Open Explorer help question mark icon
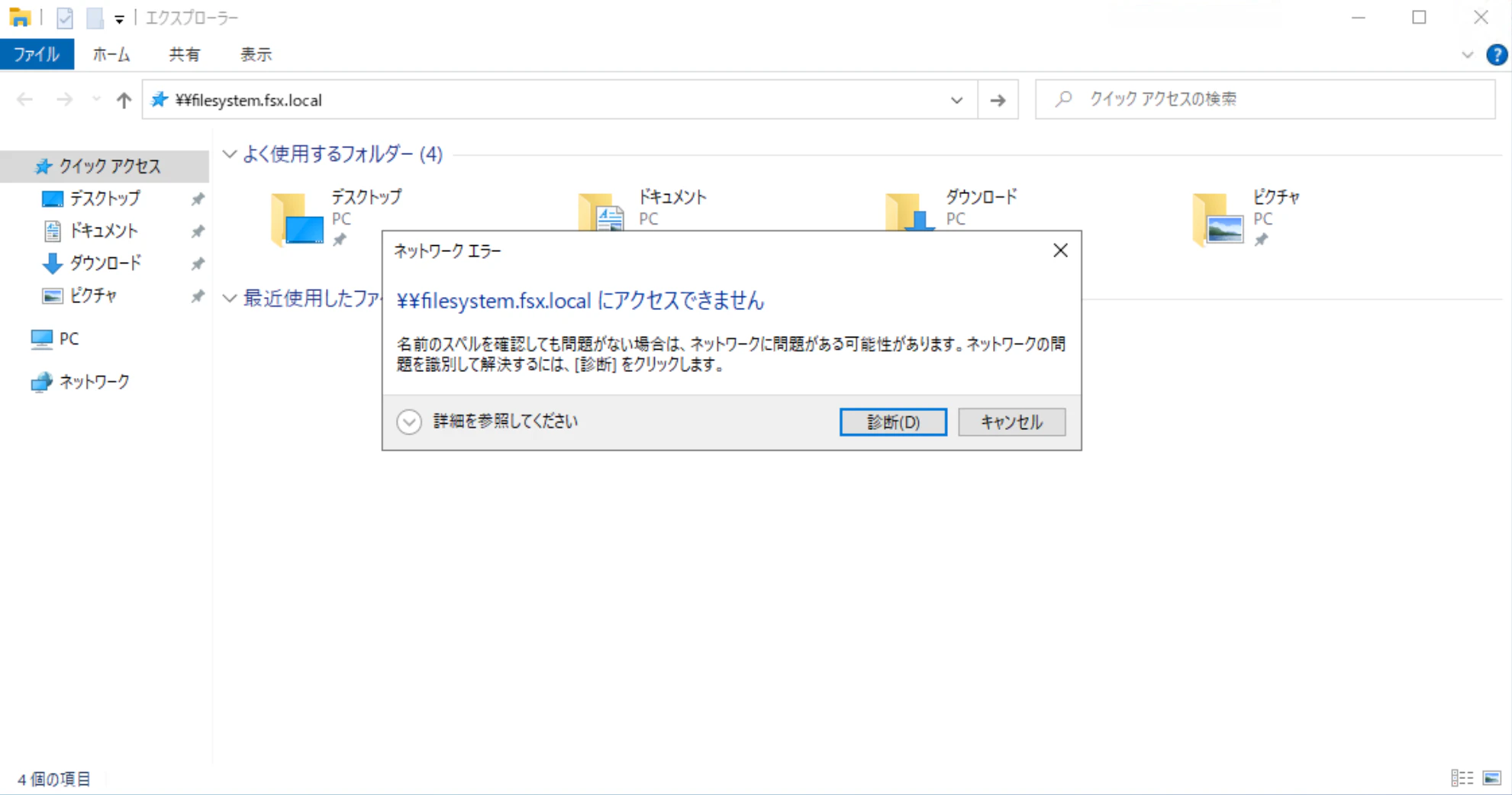The image size is (1512, 795). click(1496, 55)
